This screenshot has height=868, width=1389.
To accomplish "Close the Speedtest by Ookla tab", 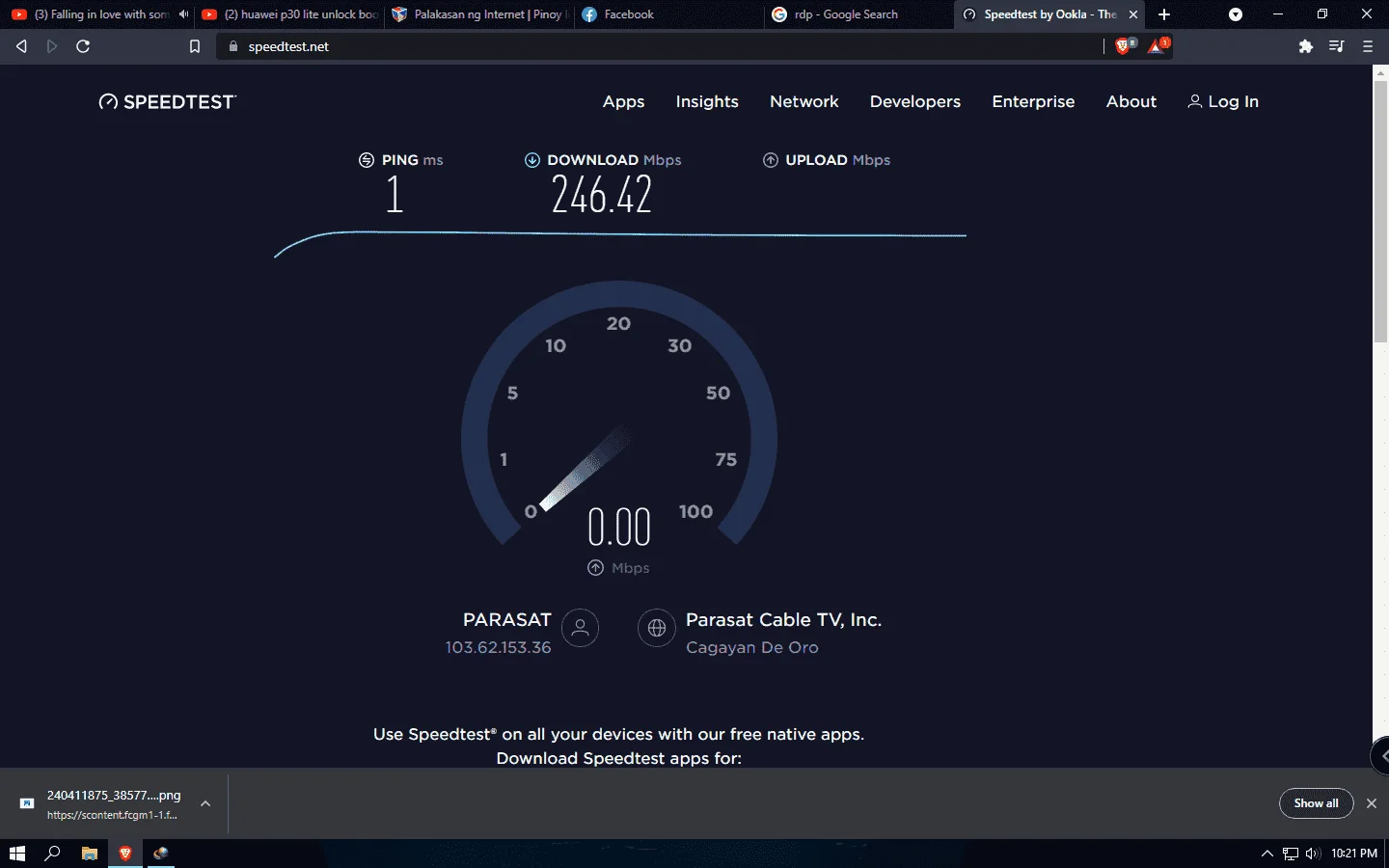I will coord(1133,14).
